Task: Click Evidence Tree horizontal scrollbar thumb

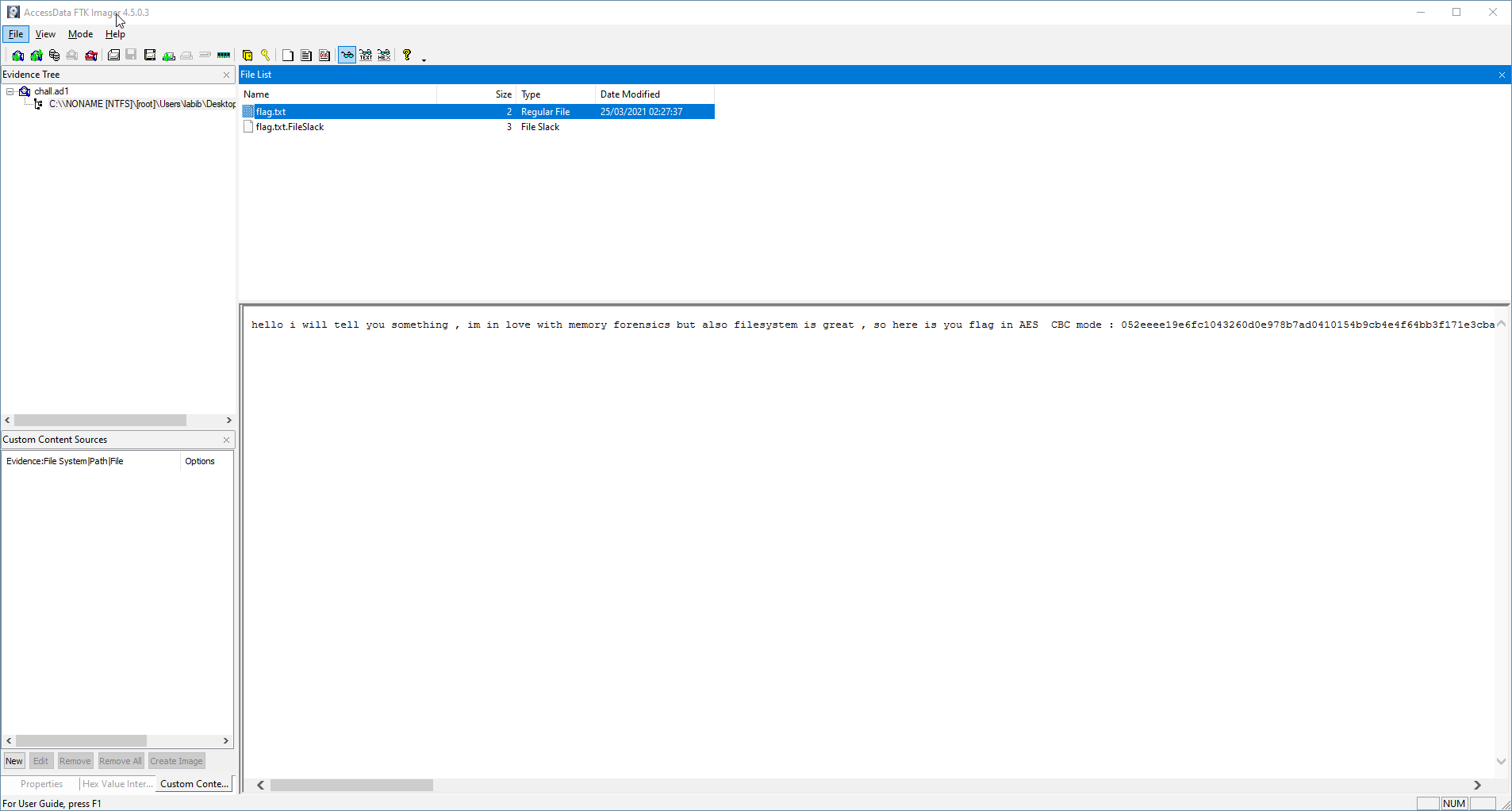Action: (x=100, y=421)
